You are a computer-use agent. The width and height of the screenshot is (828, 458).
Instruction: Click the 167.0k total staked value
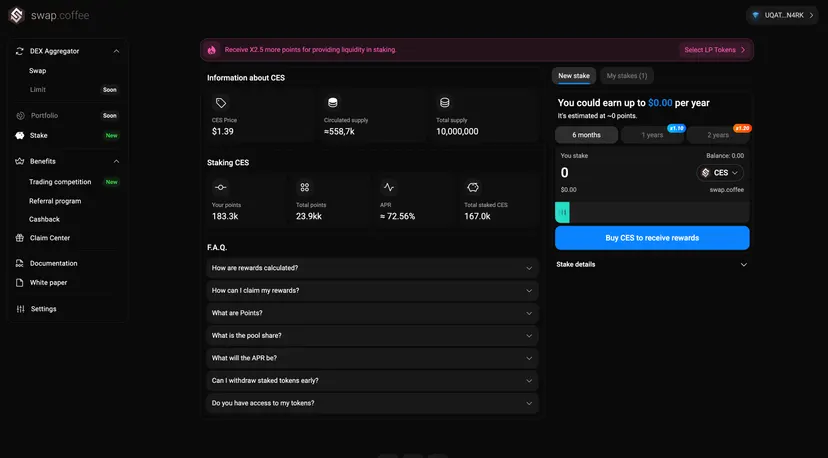click(x=477, y=217)
